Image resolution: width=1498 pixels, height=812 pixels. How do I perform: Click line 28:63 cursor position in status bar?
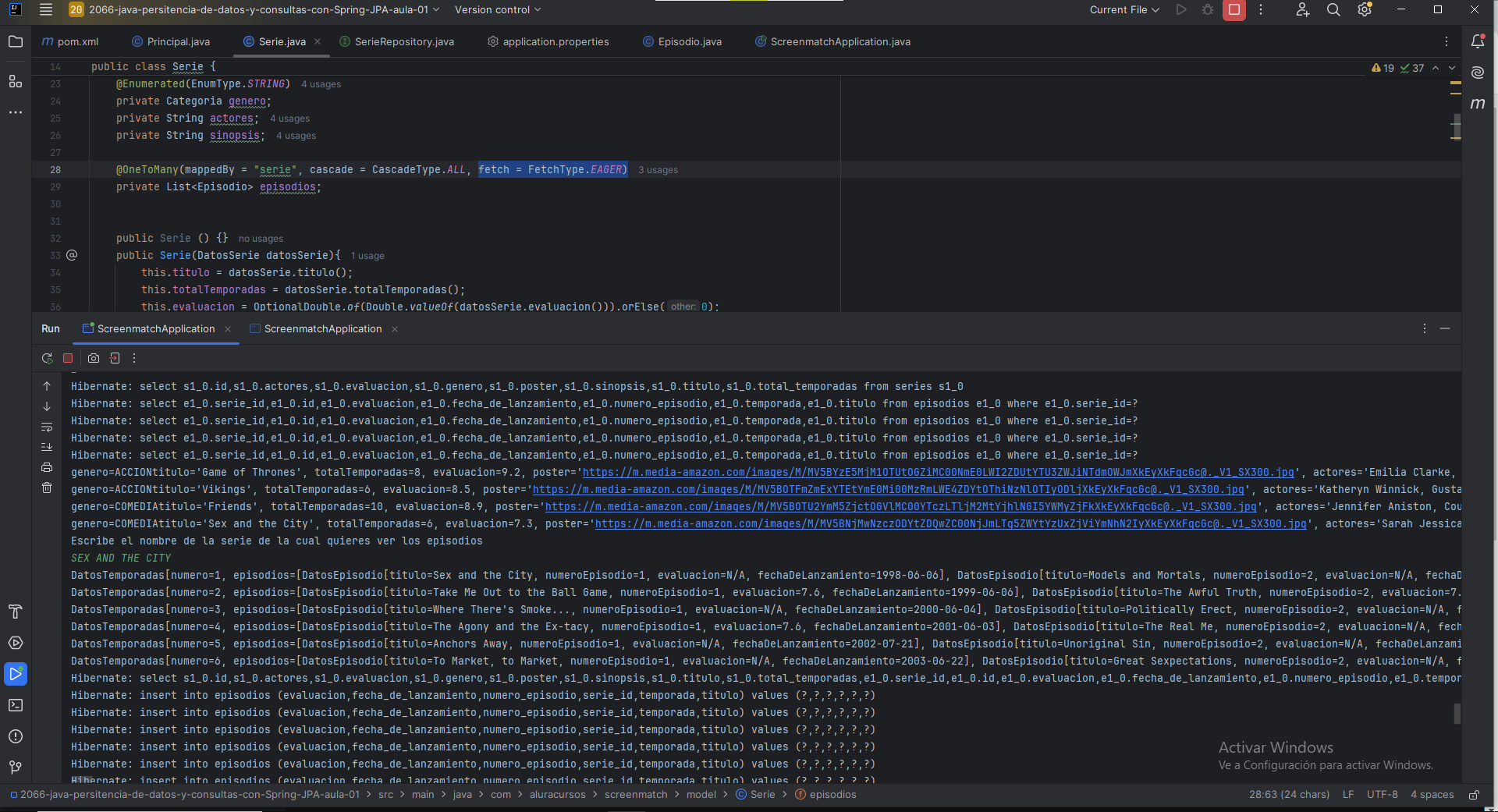coord(1289,795)
